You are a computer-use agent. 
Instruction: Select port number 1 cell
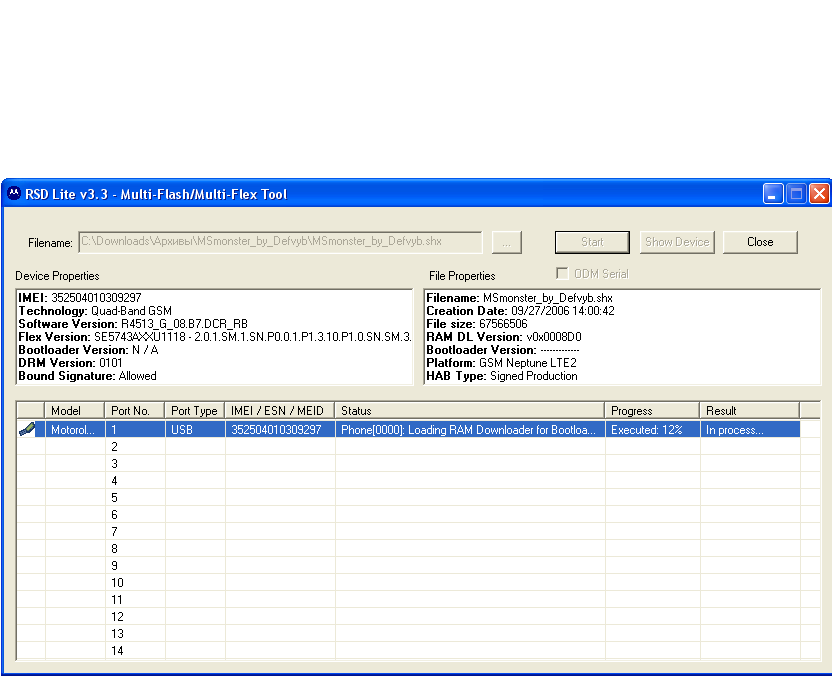135,429
